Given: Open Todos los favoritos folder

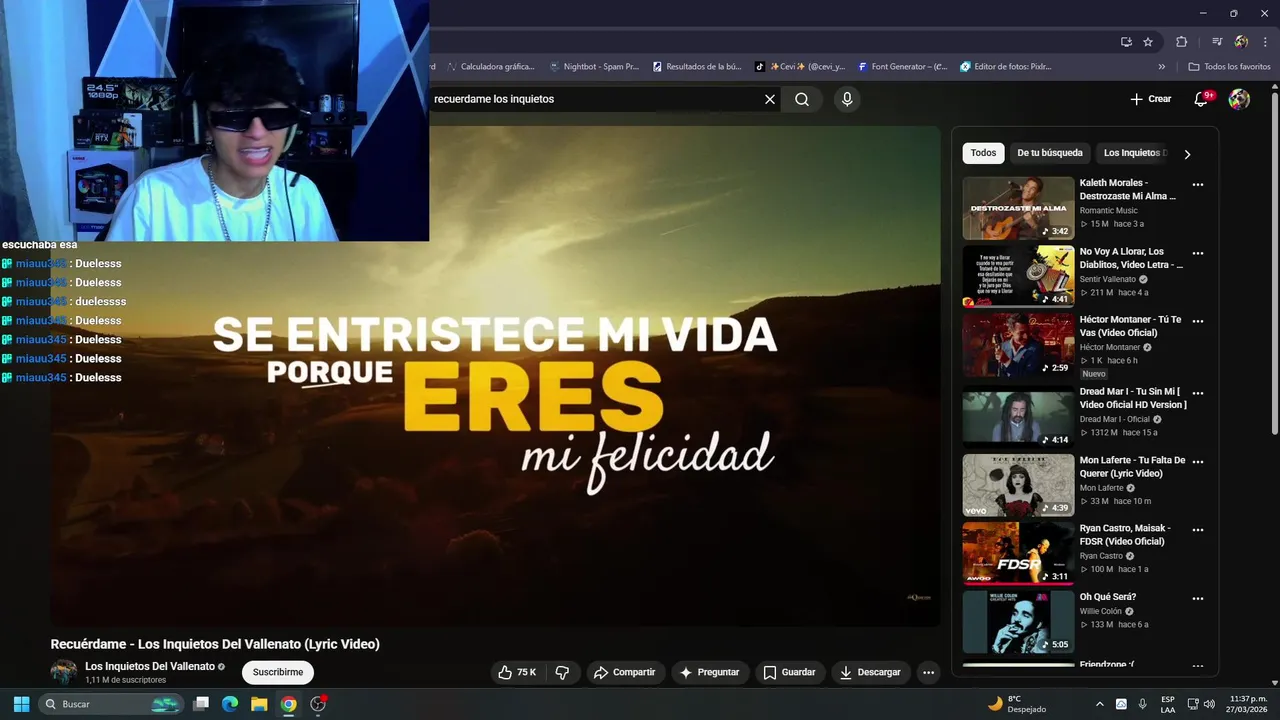Looking at the screenshot, I should [x=1230, y=67].
